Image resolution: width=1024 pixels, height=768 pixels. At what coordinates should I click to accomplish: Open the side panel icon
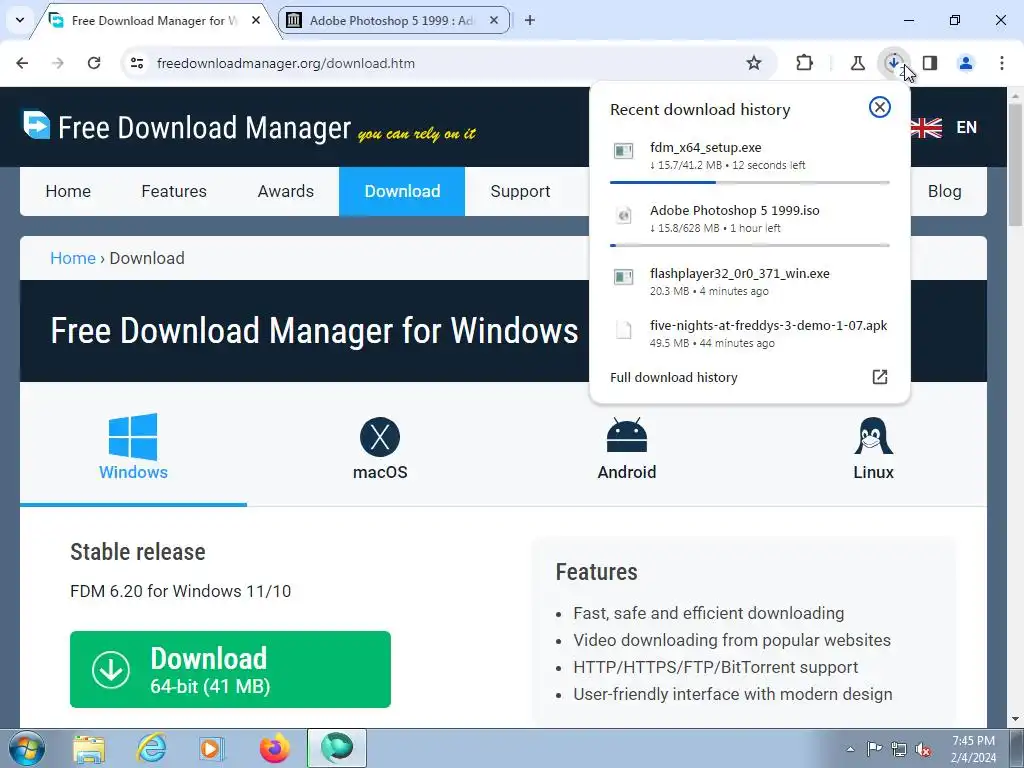930,63
